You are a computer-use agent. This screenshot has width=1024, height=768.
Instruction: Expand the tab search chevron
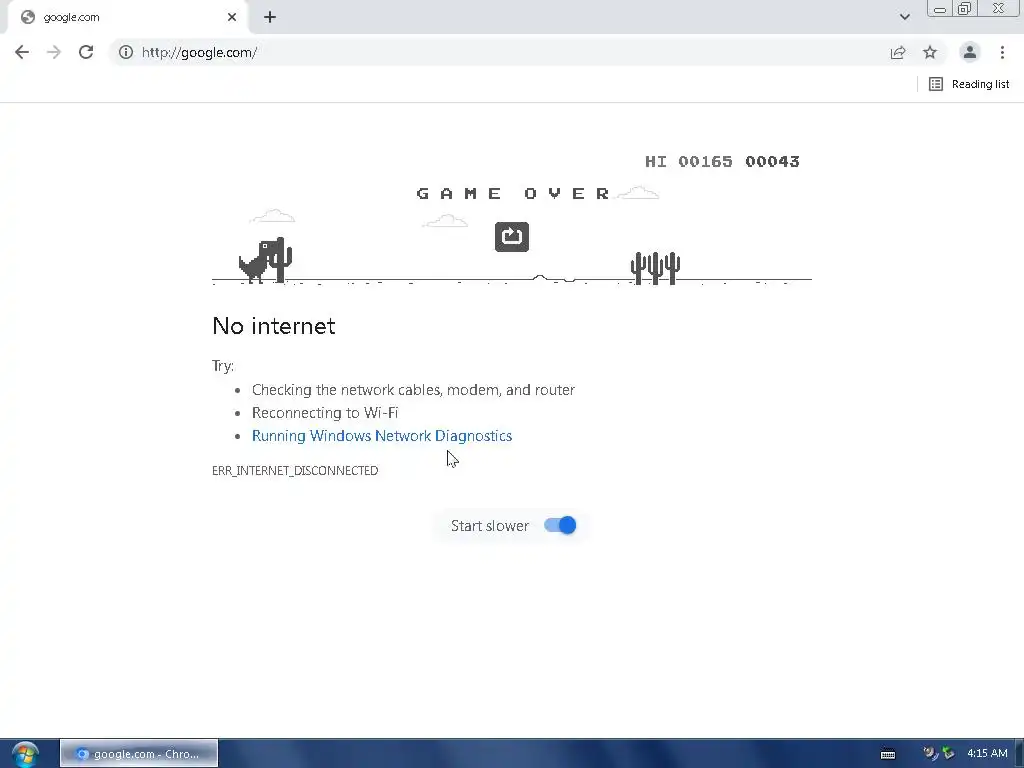[904, 17]
